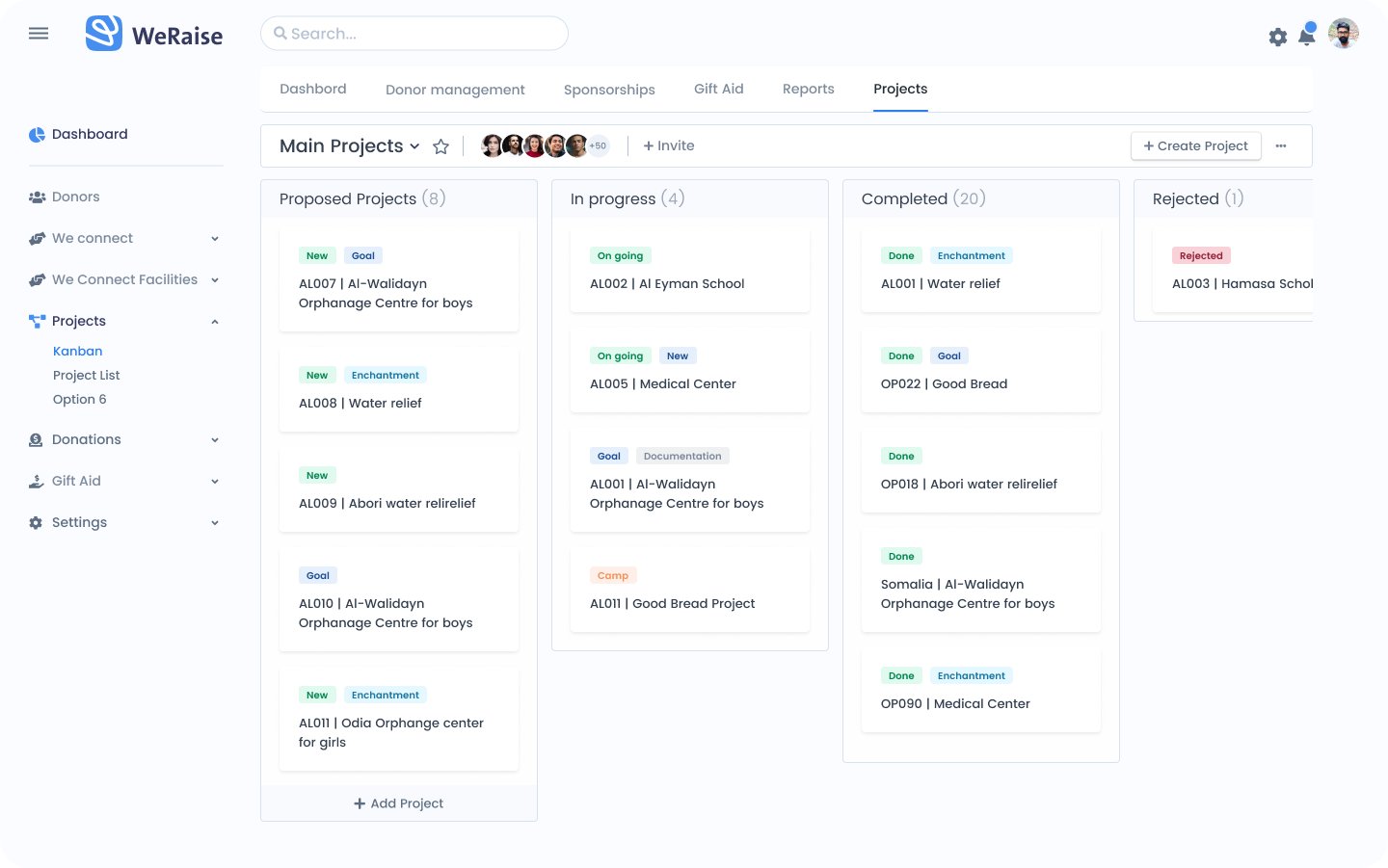Expand the We Connect Facilities chevron
This screenshot has height=868, width=1388.
coord(215,280)
